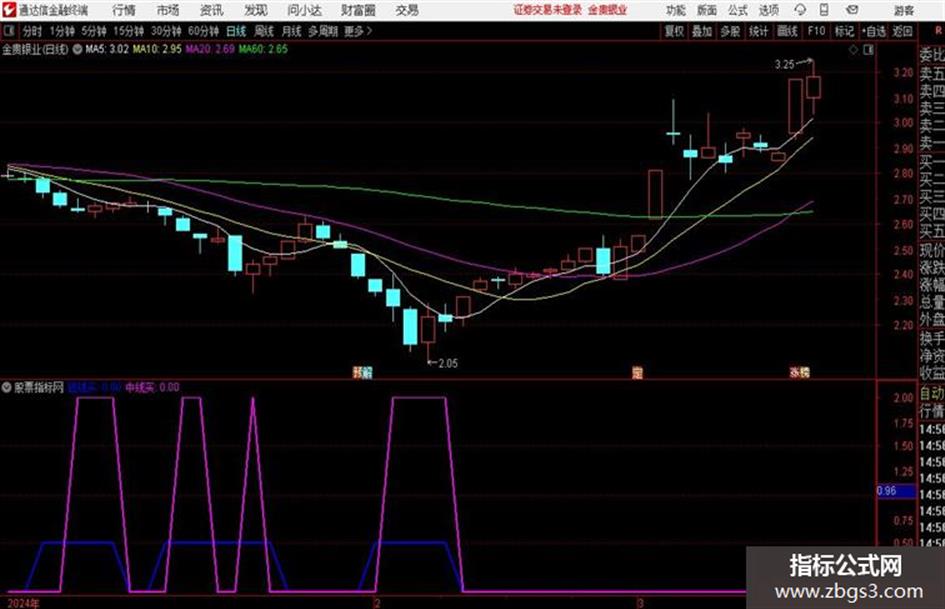This screenshot has width=945, height=609.
Task: Click the 3.25 high price label
Action: (x=785, y=65)
